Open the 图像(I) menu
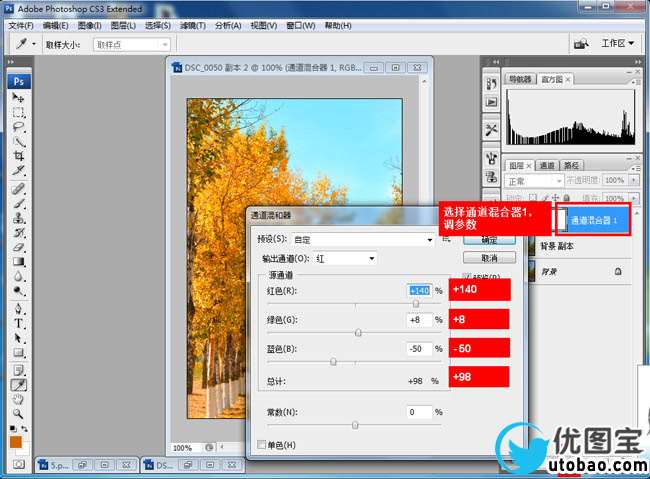 (x=90, y=26)
